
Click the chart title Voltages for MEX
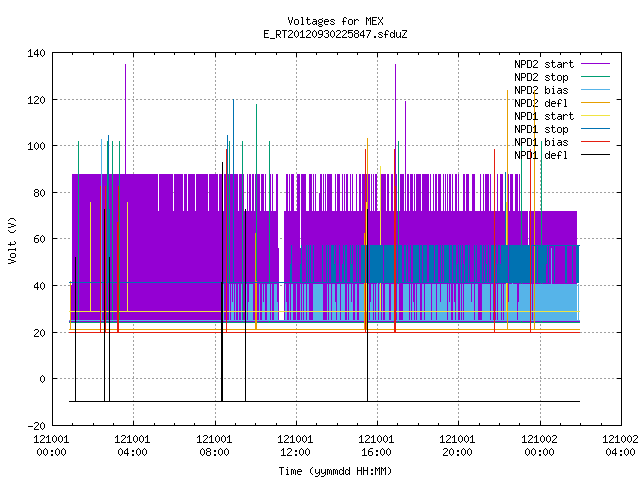[335, 21]
